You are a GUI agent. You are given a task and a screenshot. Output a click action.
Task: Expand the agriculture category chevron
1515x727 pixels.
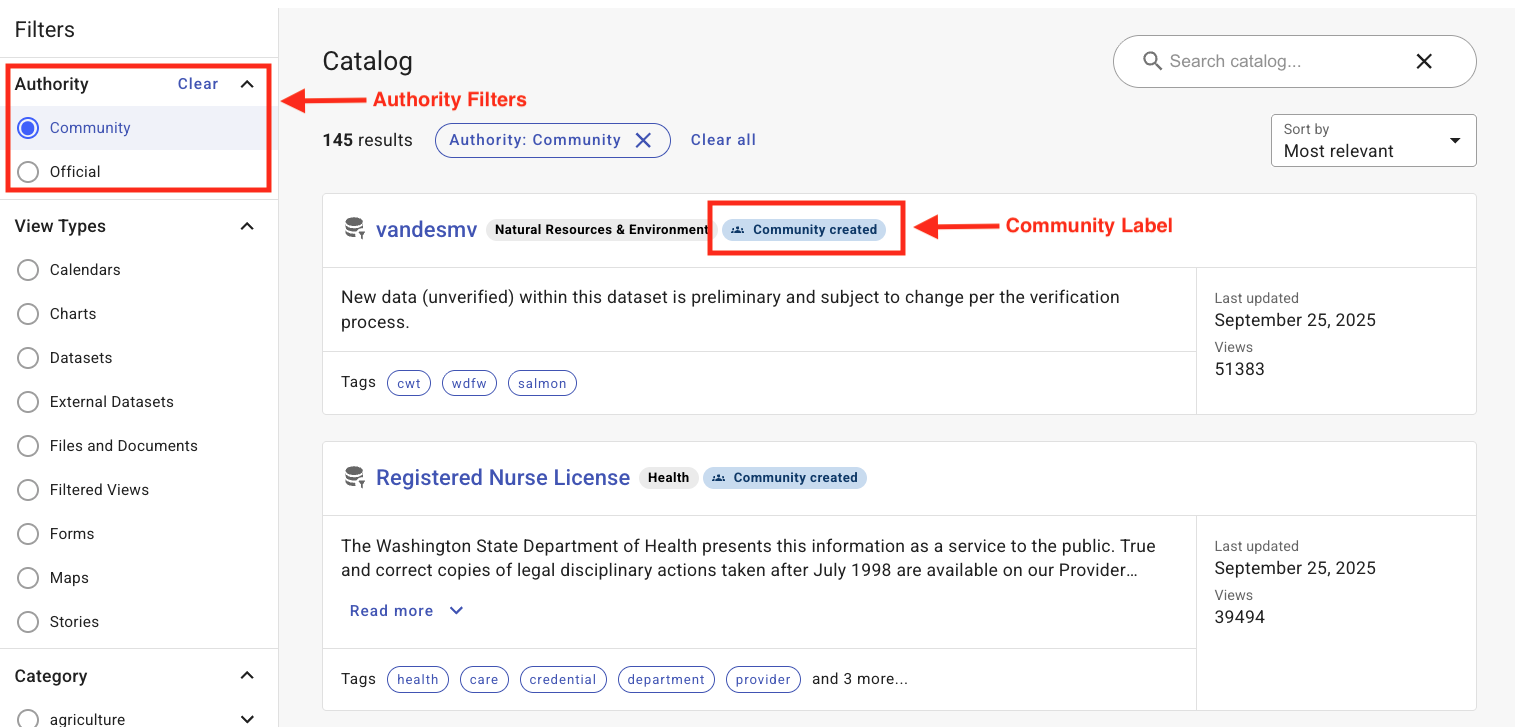tap(247, 719)
